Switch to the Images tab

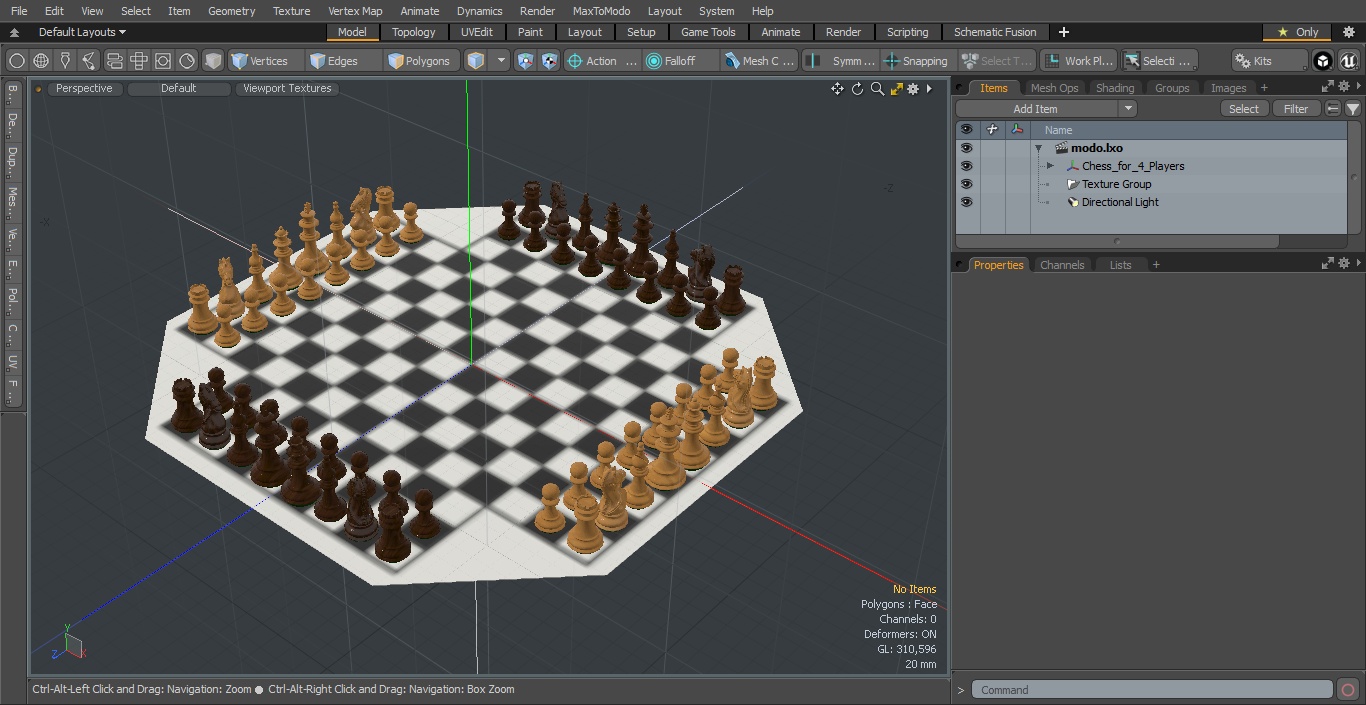(1228, 88)
